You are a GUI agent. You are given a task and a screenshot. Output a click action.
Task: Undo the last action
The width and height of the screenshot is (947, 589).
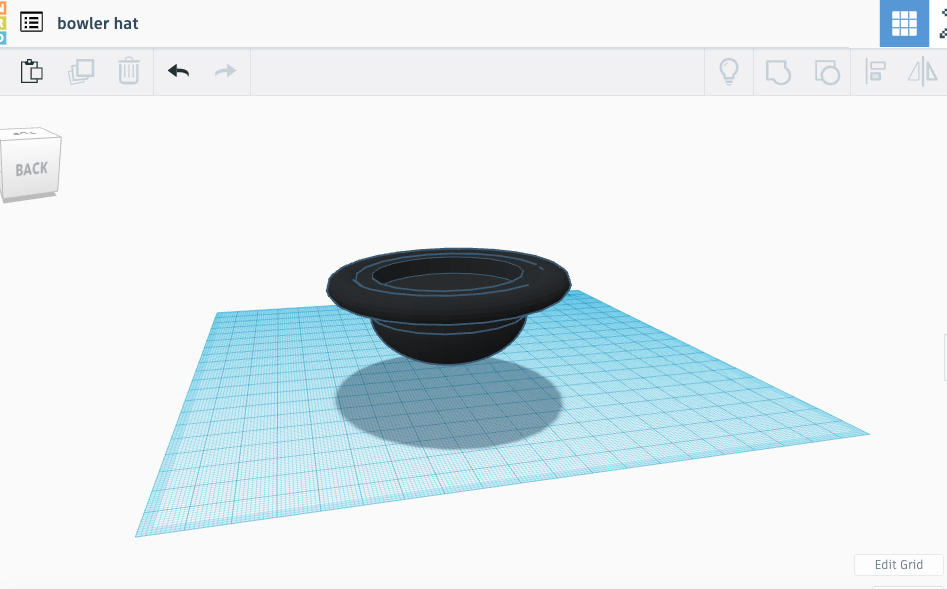click(x=178, y=72)
